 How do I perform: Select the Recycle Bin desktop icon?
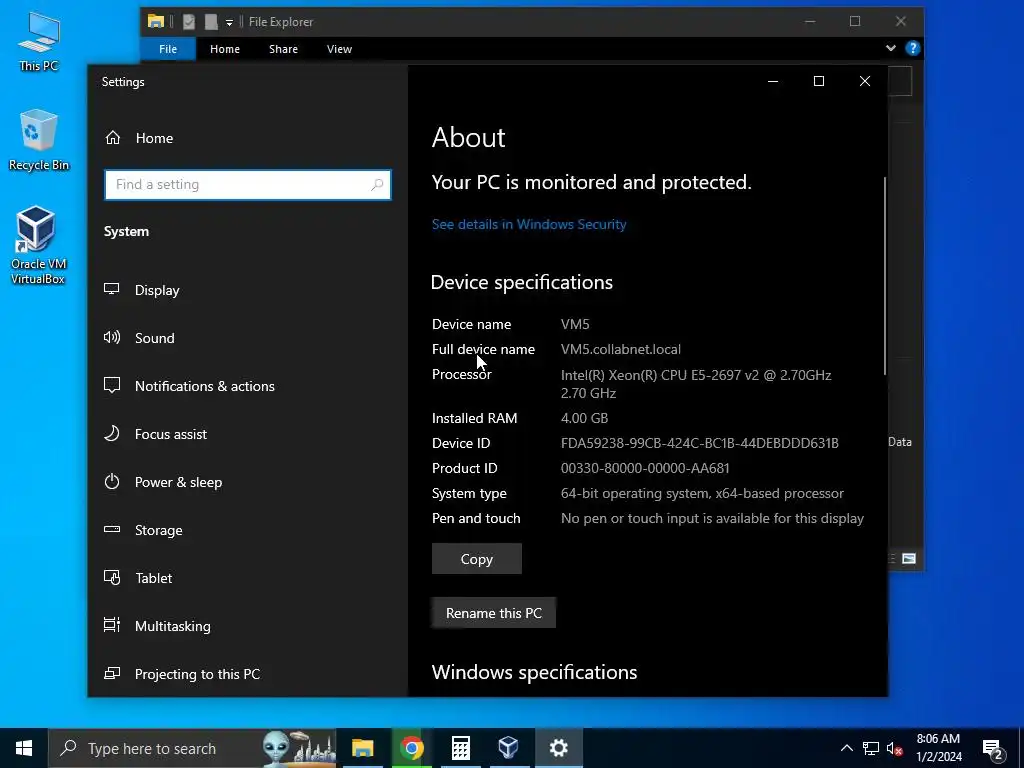tap(39, 140)
